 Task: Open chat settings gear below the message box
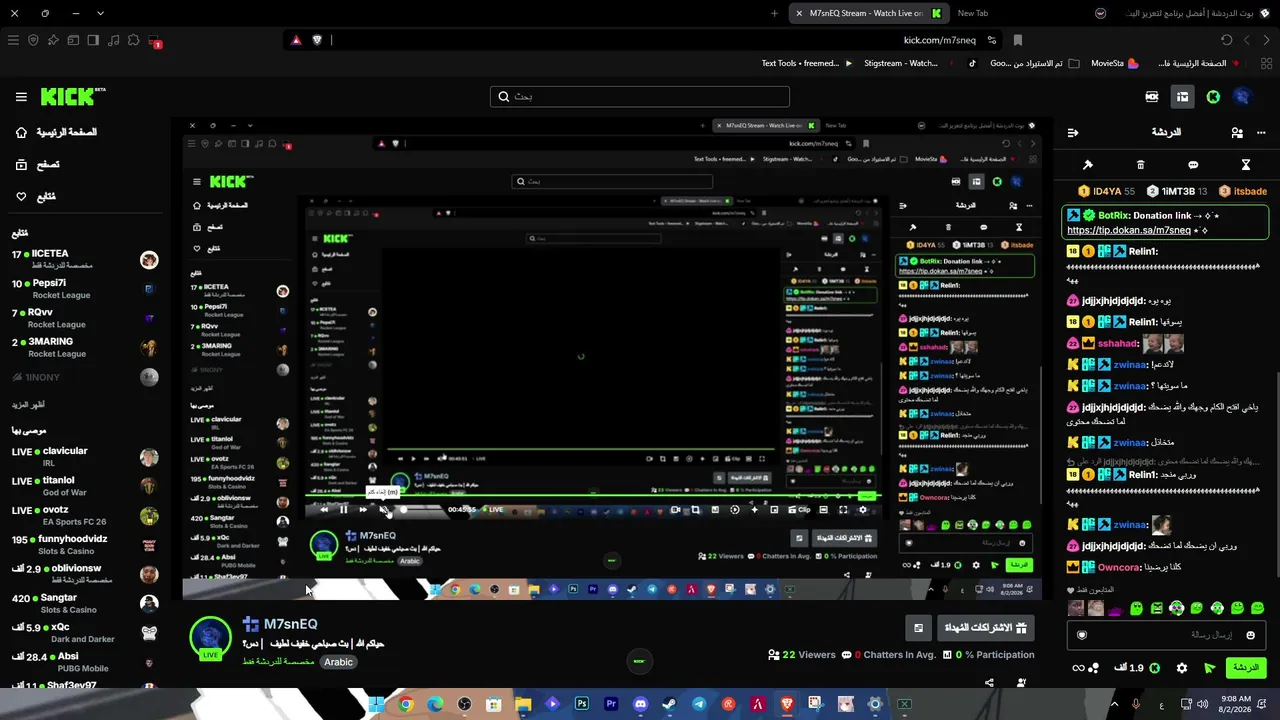[1182, 668]
